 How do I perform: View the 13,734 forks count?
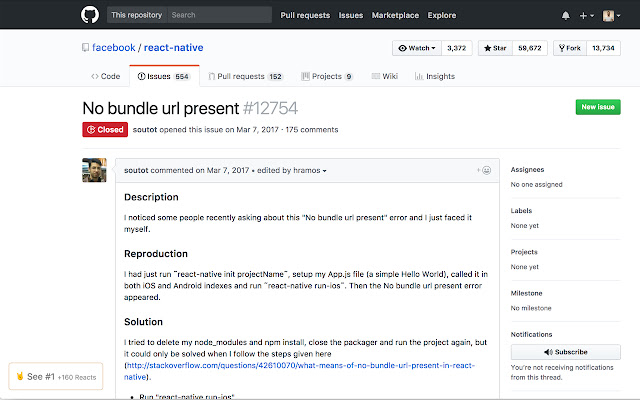coord(603,48)
